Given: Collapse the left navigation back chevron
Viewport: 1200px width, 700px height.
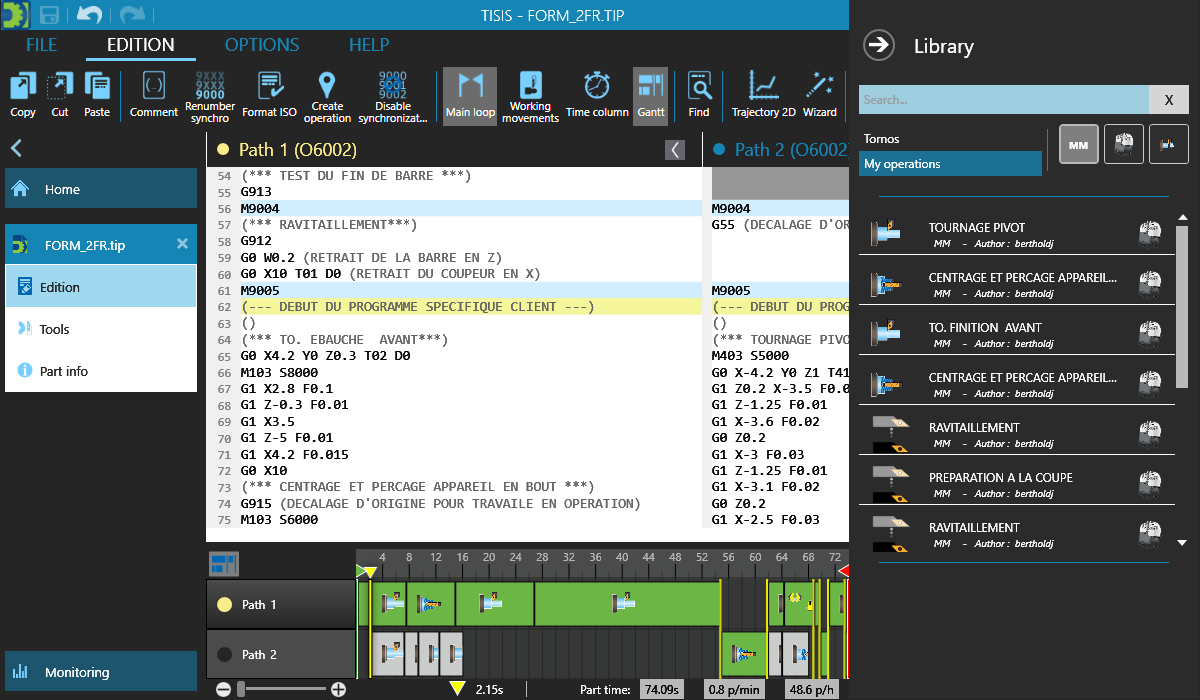Looking at the screenshot, I should 16,149.
